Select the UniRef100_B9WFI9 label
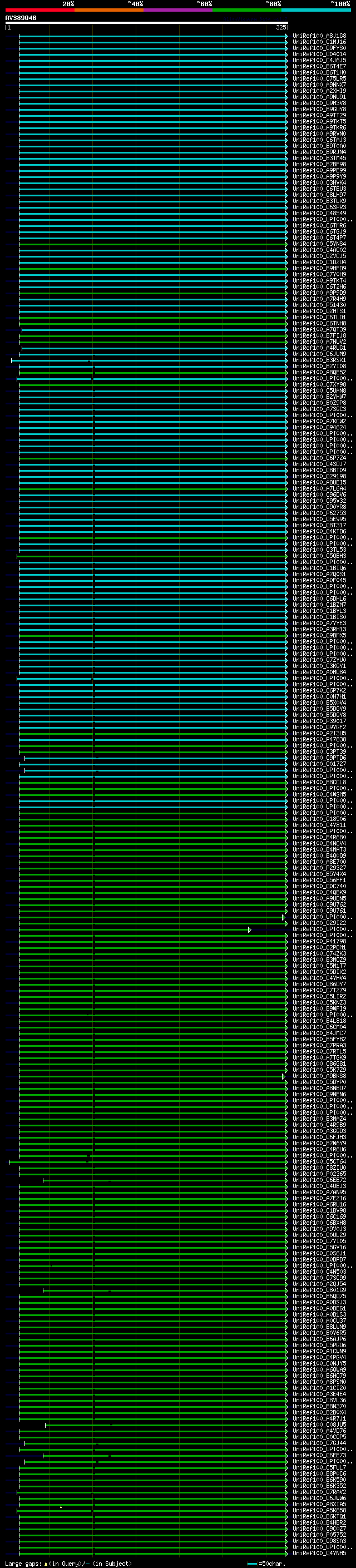This screenshot has height=1568, width=356. click(x=319, y=1008)
